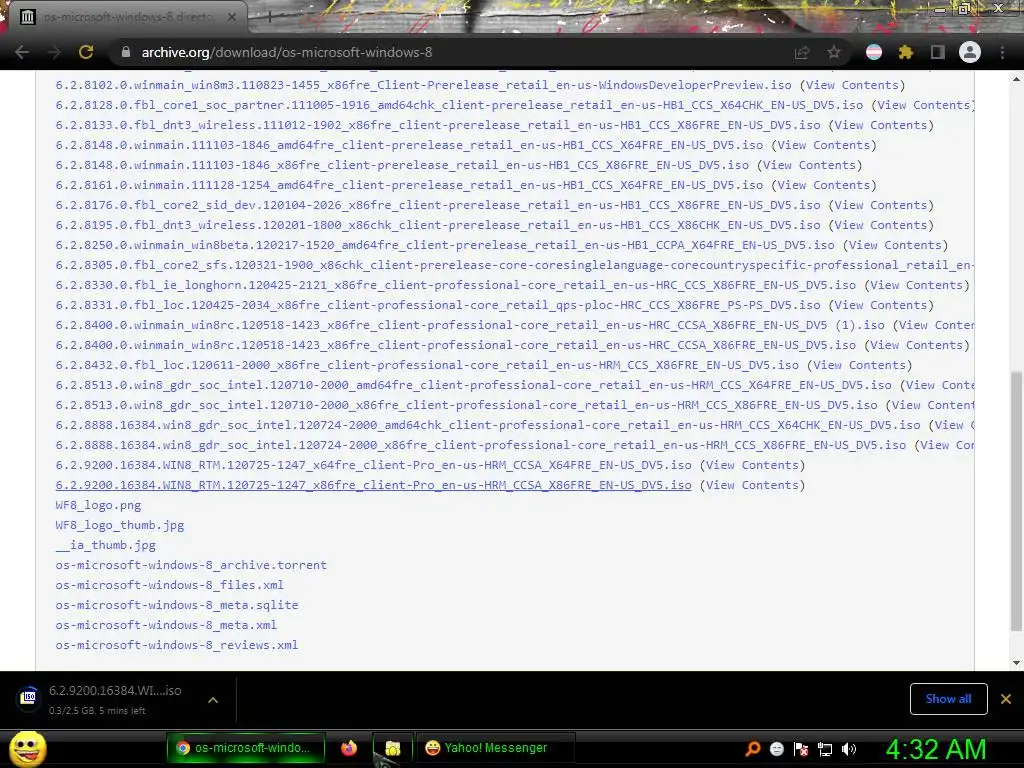Image resolution: width=1024 pixels, height=768 pixels.
Task: Download 6.2.8128.0 fbl_core1_soc_partner iso
Action: click(459, 105)
